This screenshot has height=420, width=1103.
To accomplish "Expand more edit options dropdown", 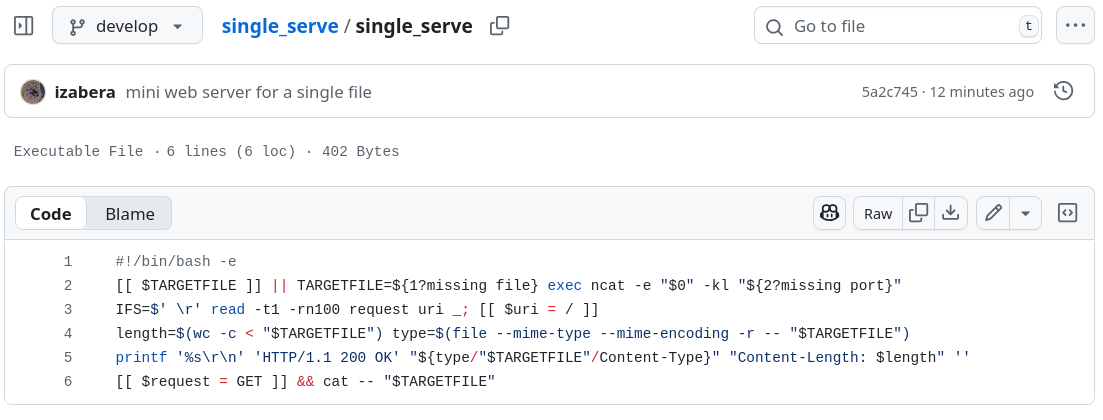I will [1025, 213].
